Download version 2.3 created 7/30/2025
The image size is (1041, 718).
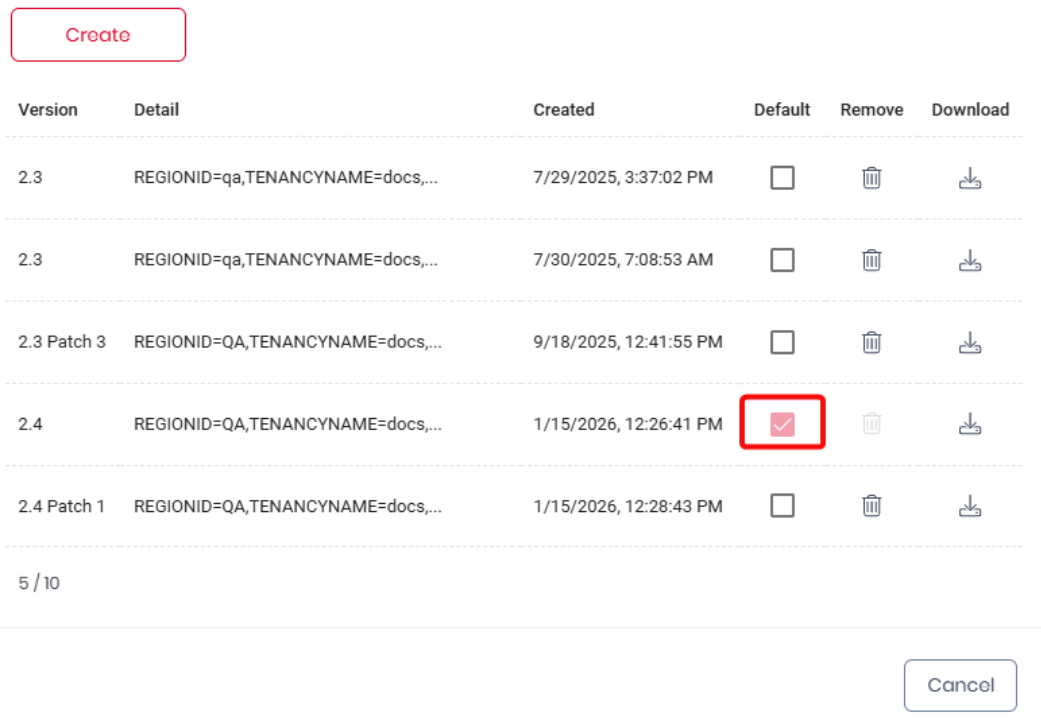pos(969,260)
